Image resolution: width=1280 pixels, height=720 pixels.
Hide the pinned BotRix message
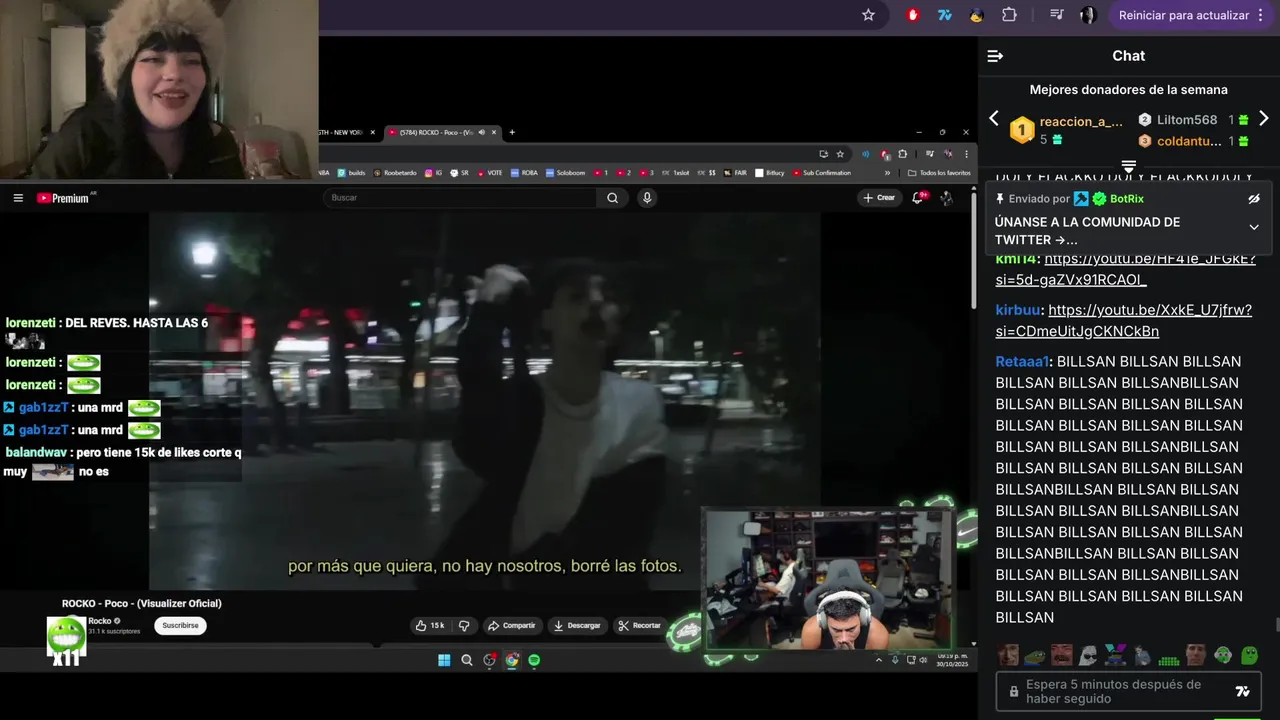pos(1254,199)
